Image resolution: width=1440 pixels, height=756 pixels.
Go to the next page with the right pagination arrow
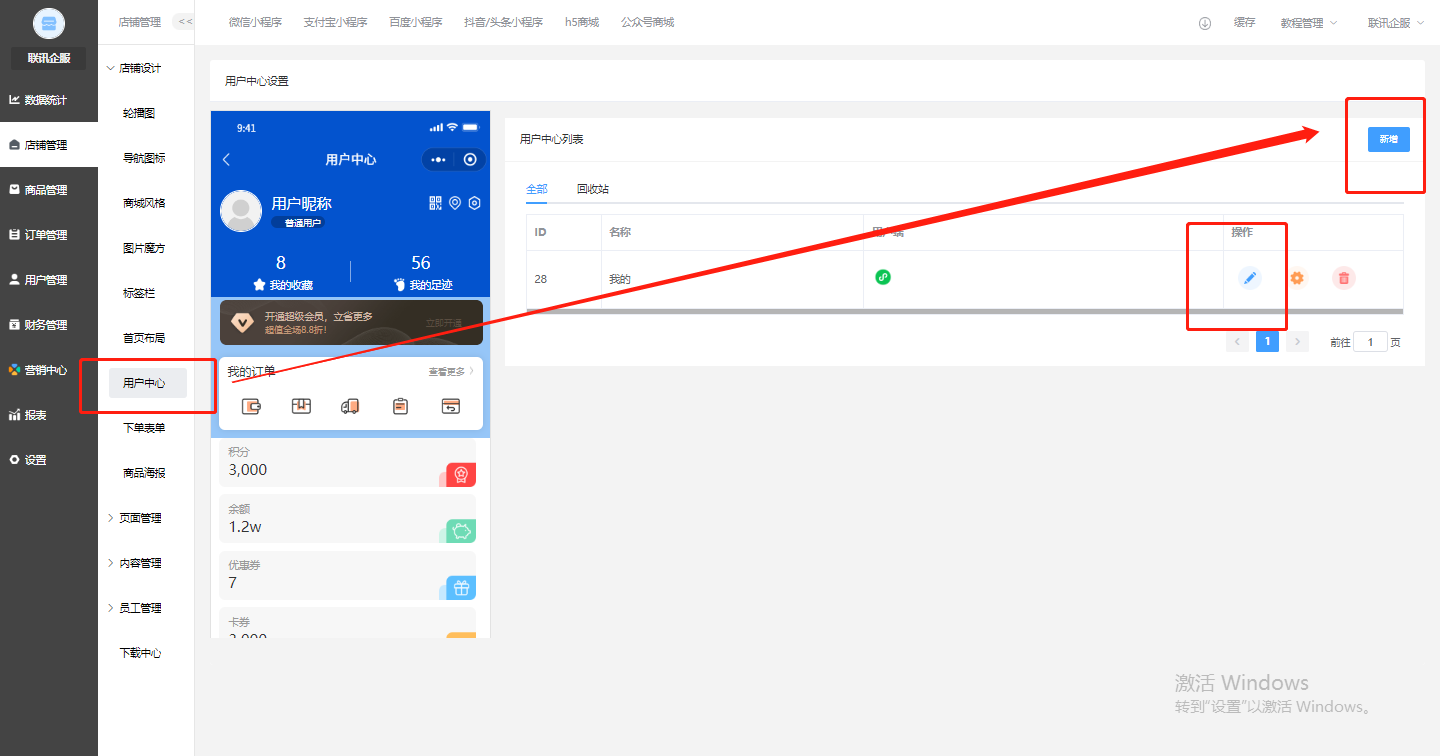(1298, 342)
